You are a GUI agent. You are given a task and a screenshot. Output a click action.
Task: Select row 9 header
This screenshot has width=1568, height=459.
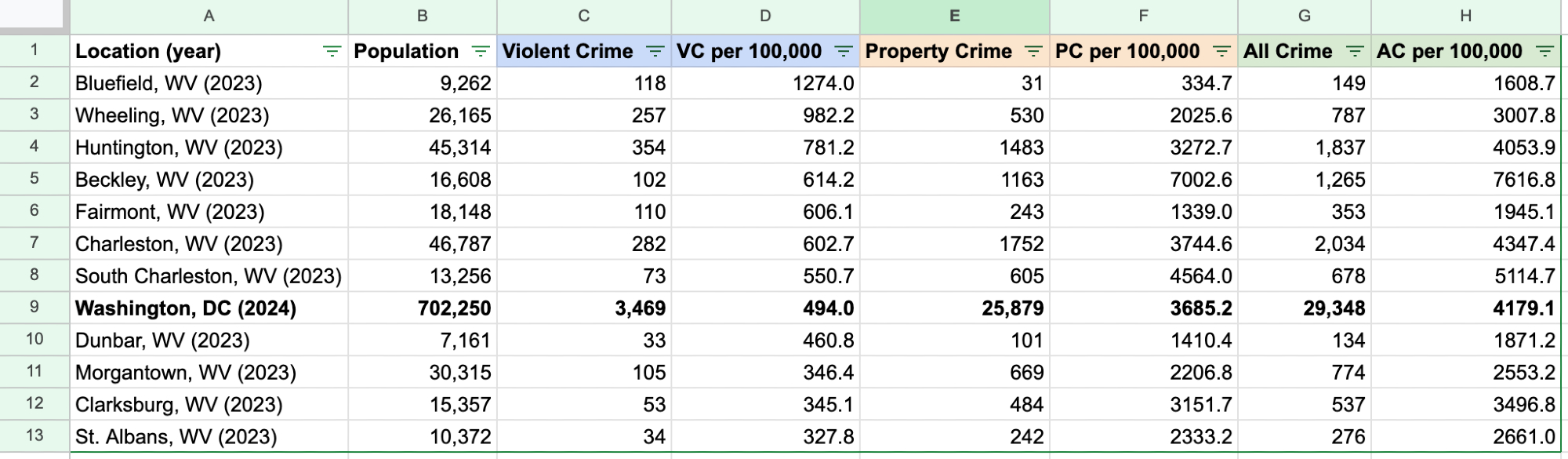point(34,307)
